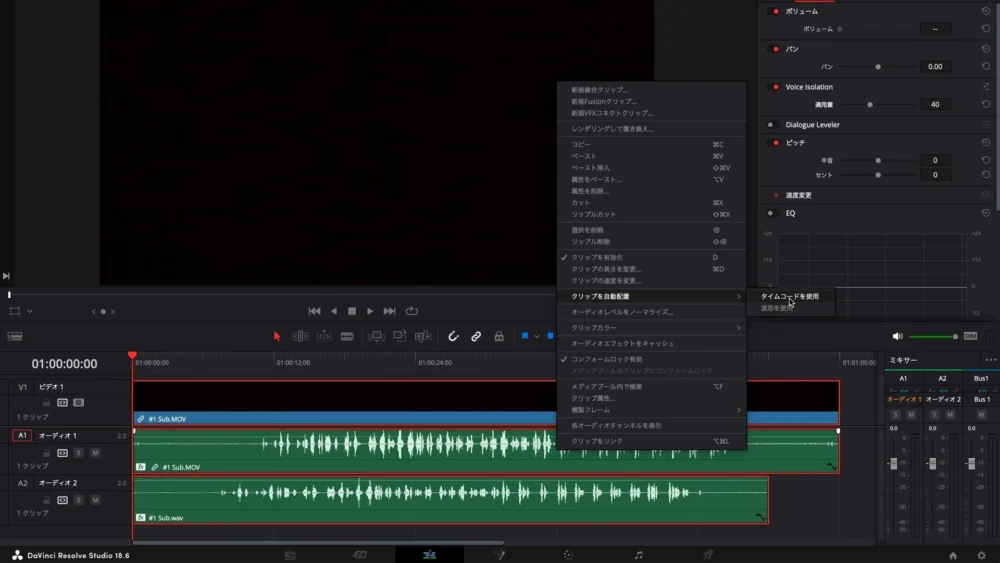Mute the オーディオ 1 track

click(x=95, y=453)
